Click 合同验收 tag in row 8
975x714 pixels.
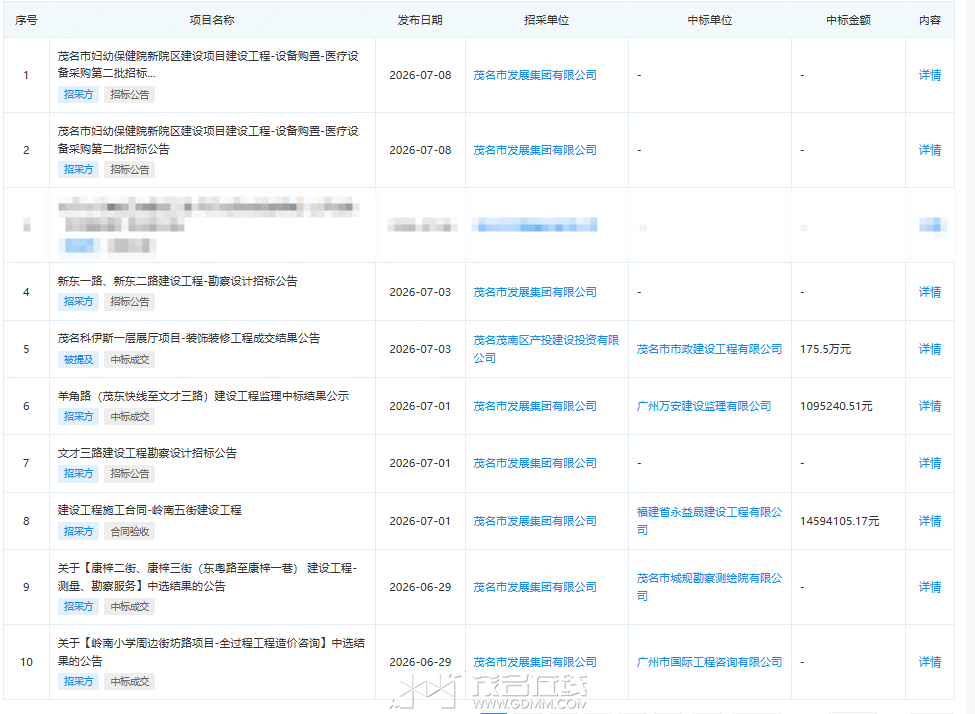tap(129, 532)
